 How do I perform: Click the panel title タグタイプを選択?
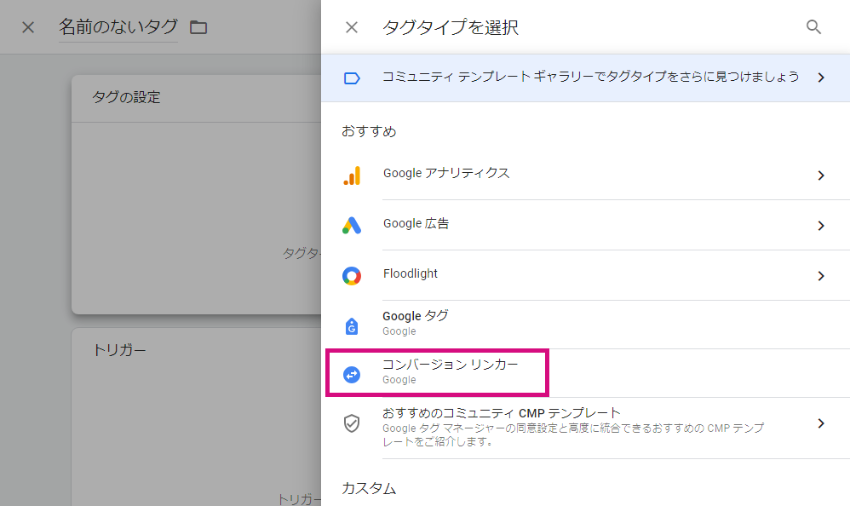pyautogui.click(x=450, y=27)
